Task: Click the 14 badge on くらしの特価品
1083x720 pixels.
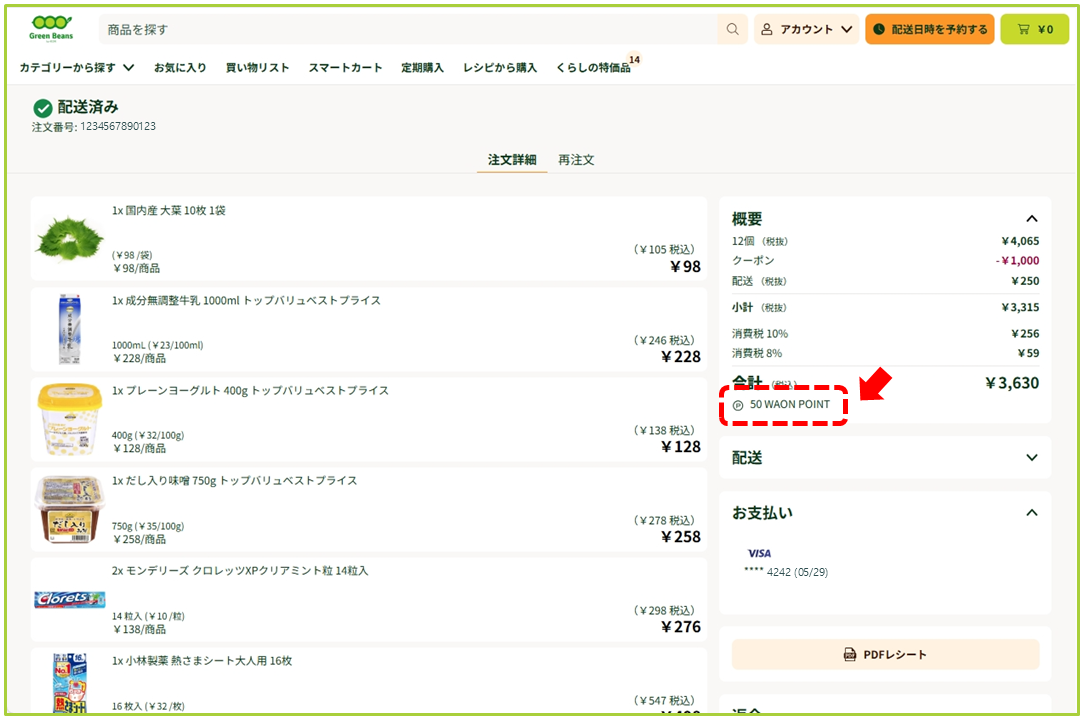Action: [634, 59]
